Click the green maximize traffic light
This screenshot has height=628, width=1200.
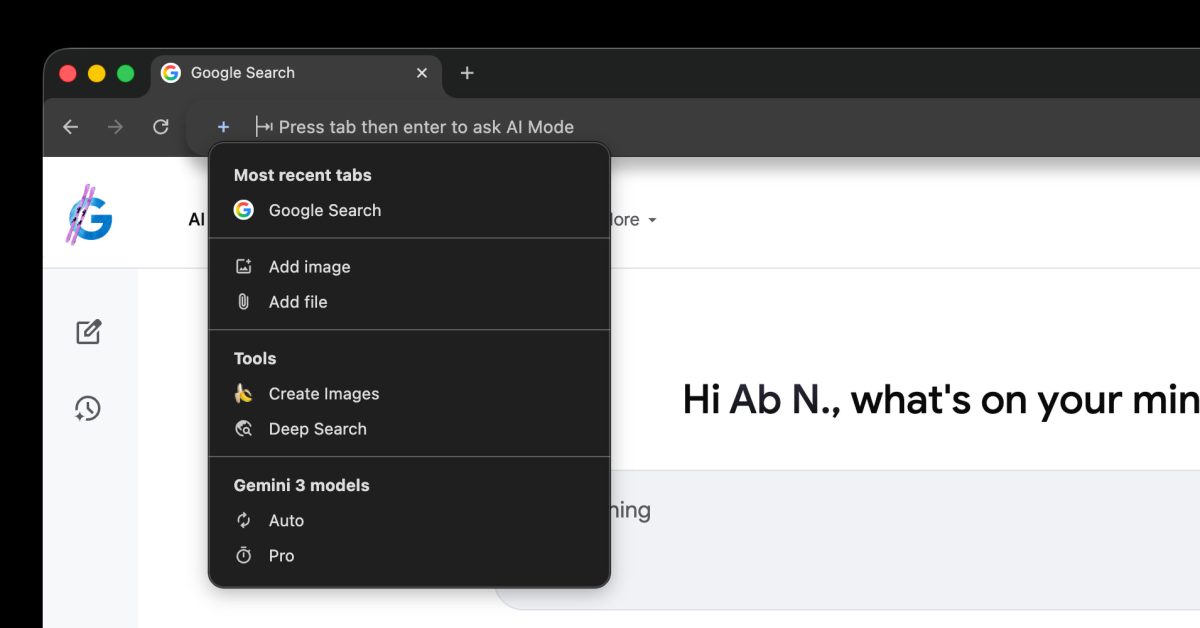(124, 72)
